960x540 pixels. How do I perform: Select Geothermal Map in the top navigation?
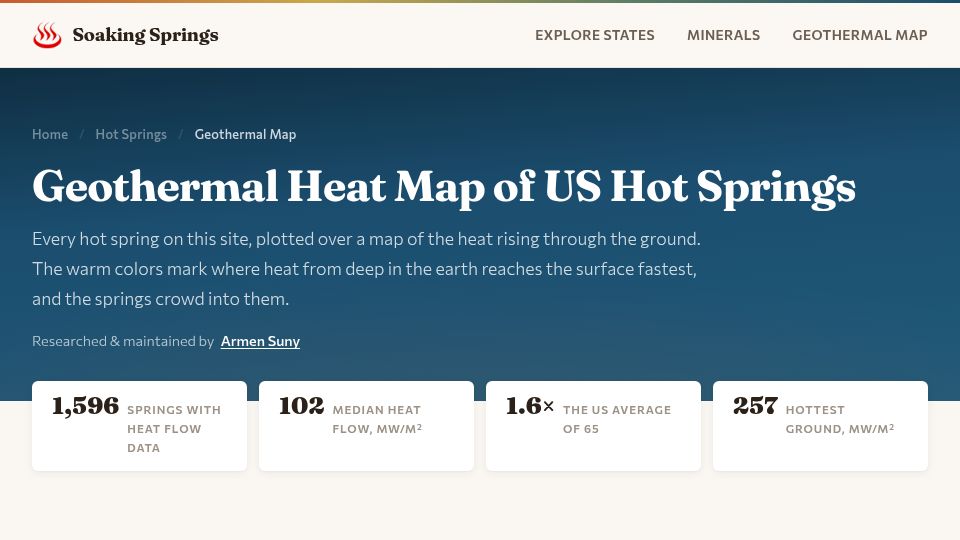point(860,36)
